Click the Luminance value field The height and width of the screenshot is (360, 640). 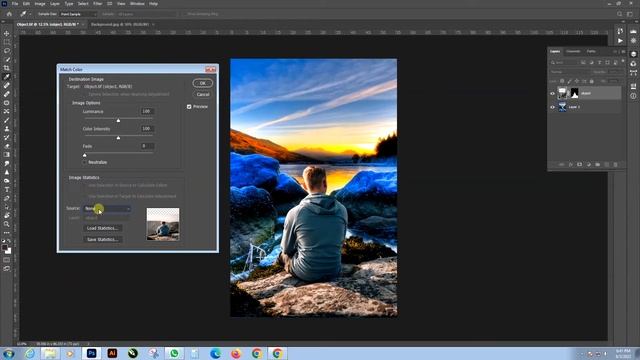pyautogui.click(x=147, y=111)
